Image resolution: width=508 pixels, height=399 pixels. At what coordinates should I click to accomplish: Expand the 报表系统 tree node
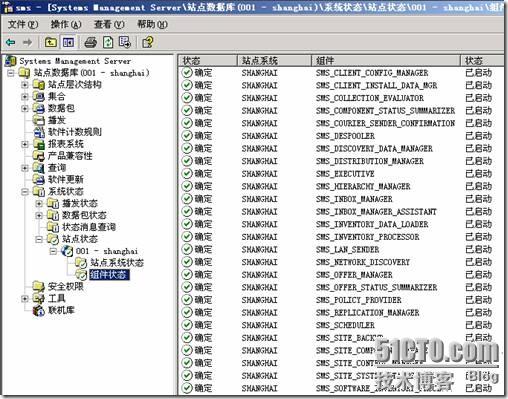click(25, 144)
